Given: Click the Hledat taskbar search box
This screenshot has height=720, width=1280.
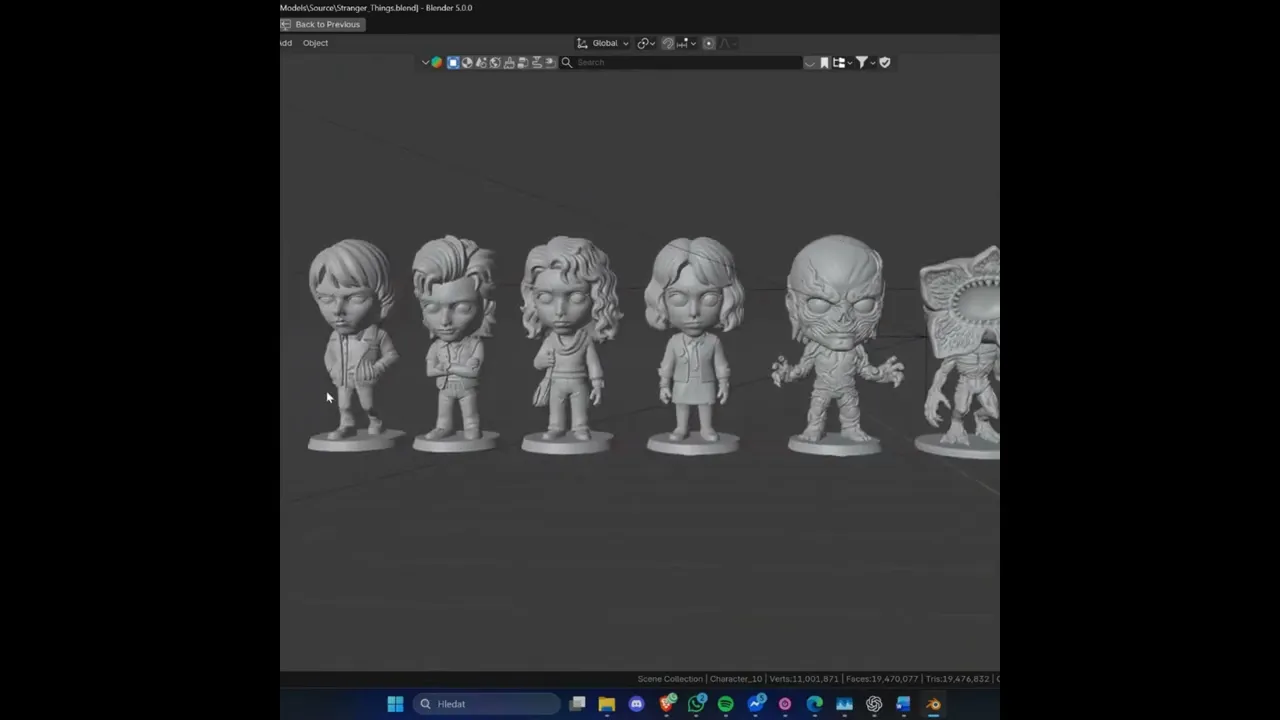Looking at the screenshot, I should [x=486, y=704].
